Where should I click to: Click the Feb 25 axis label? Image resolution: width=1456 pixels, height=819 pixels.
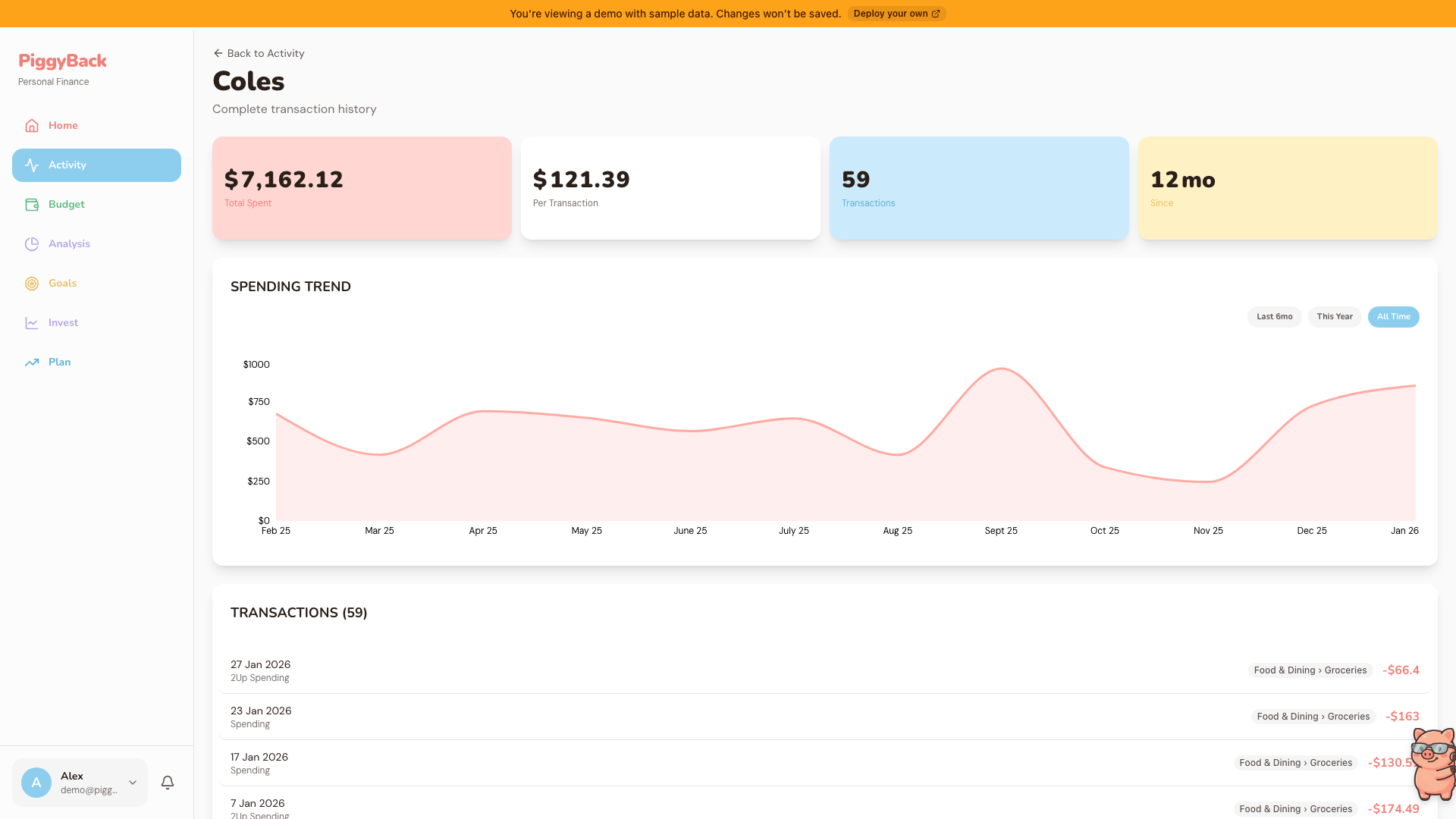[276, 531]
